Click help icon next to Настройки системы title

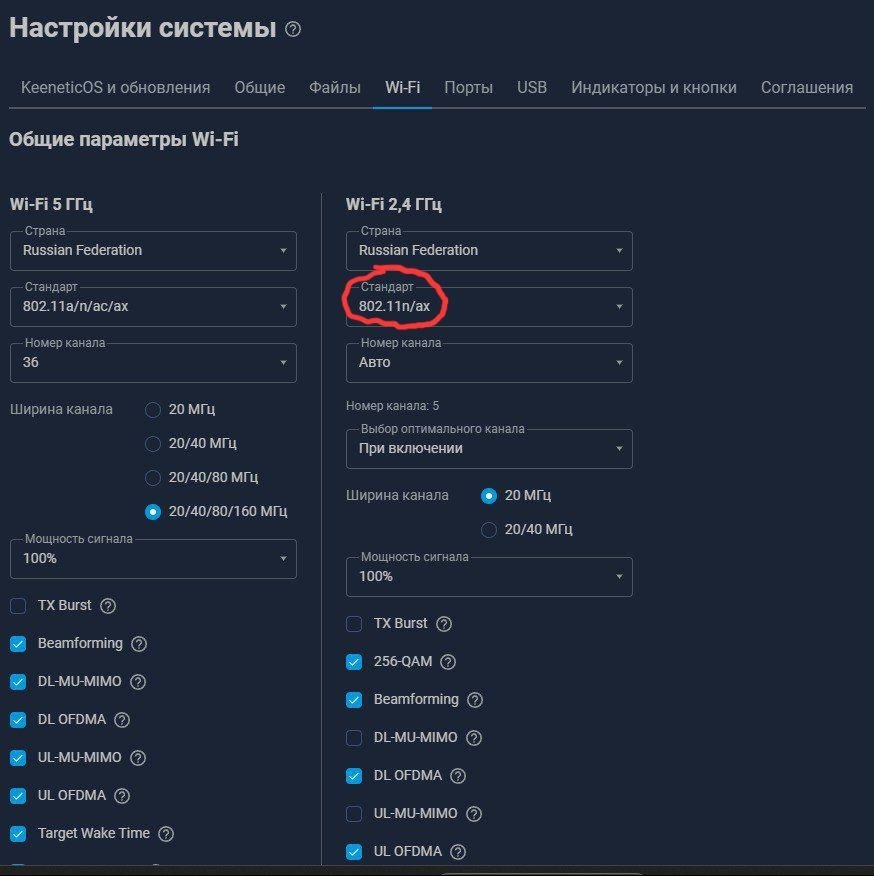tap(293, 30)
